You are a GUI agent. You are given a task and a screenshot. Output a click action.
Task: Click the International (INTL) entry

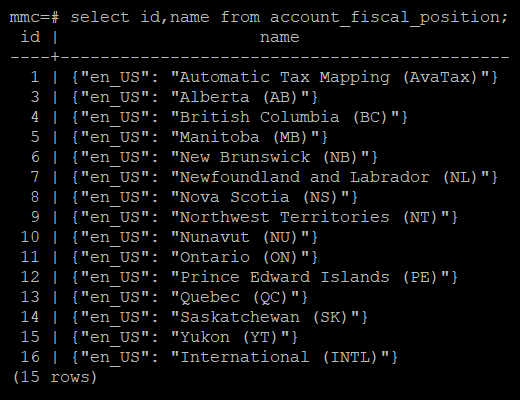(x=284, y=357)
